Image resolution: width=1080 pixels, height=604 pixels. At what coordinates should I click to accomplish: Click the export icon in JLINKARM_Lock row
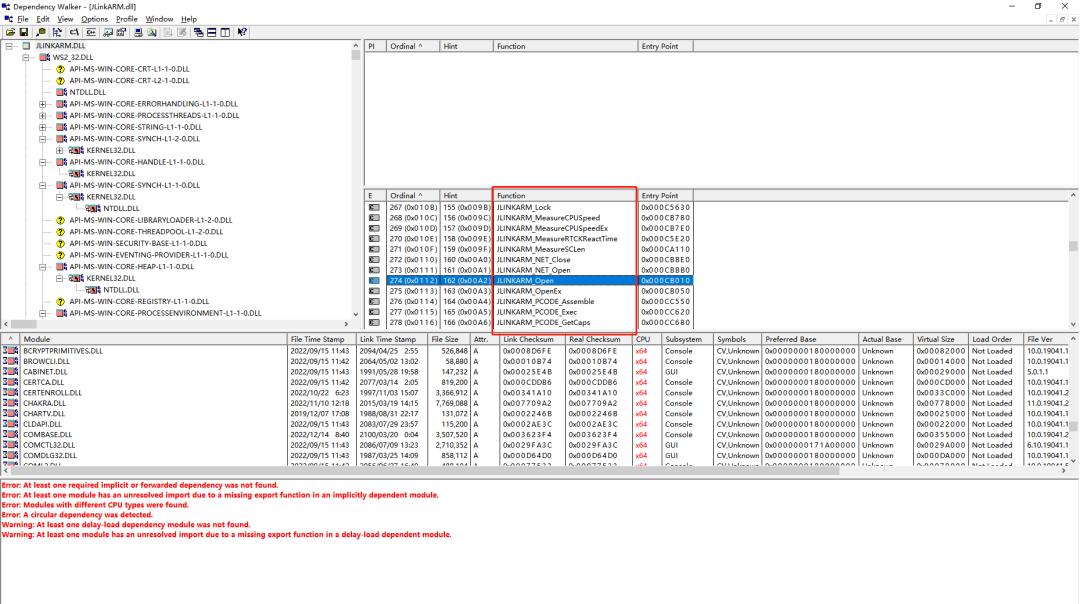[374, 207]
